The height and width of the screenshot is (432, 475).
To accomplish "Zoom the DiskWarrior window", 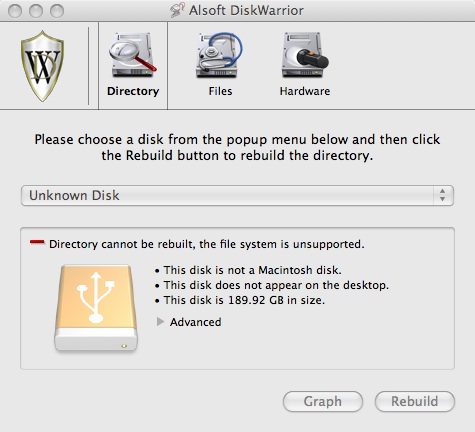I will pos(57,11).
